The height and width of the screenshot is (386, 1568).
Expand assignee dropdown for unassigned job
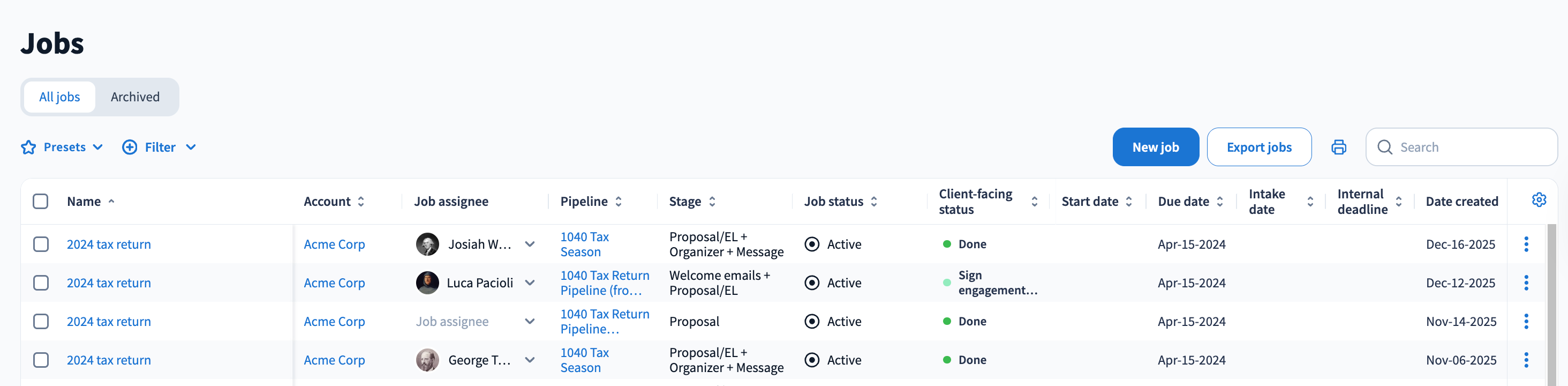pos(530,321)
